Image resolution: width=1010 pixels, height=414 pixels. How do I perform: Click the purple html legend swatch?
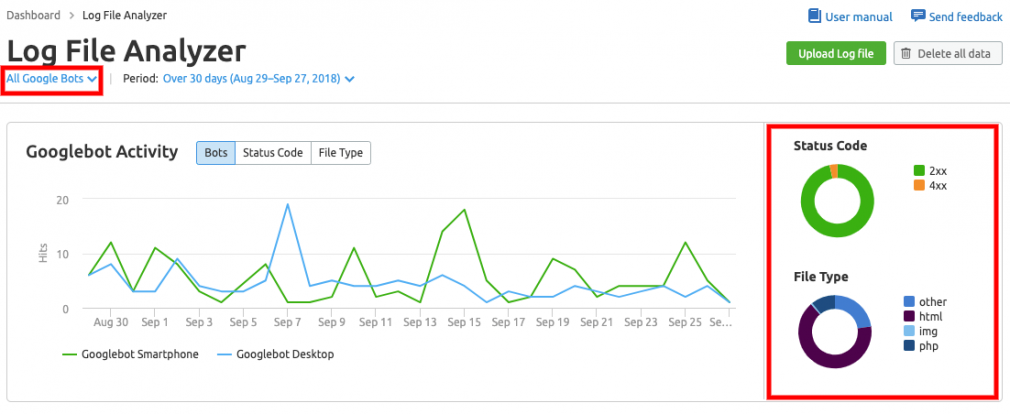(x=909, y=316)
